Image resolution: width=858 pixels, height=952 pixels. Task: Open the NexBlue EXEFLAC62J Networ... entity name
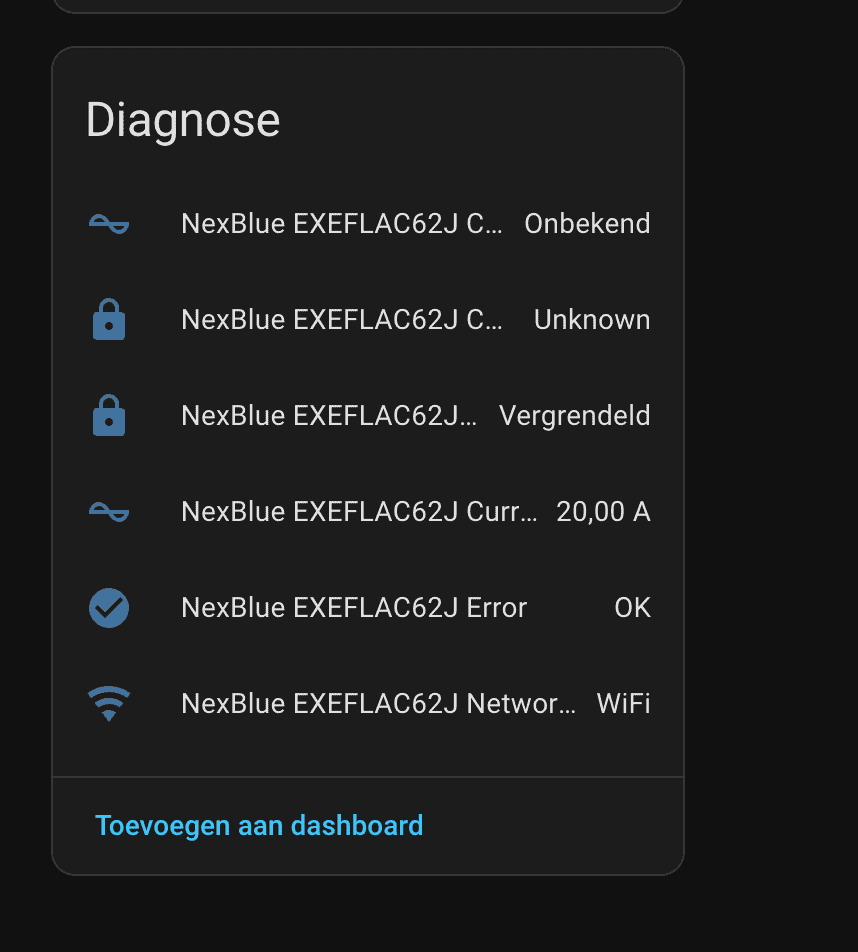pyautogui.click(x=378, y=704)
